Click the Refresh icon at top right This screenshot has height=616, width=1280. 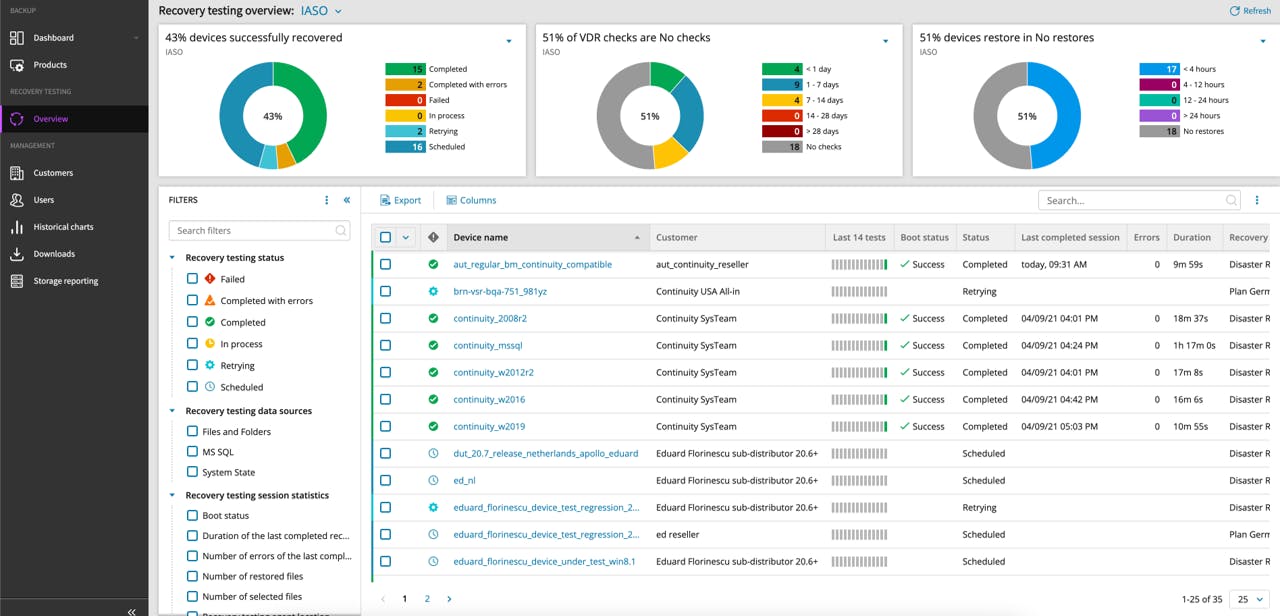(x=1234, y=11)
